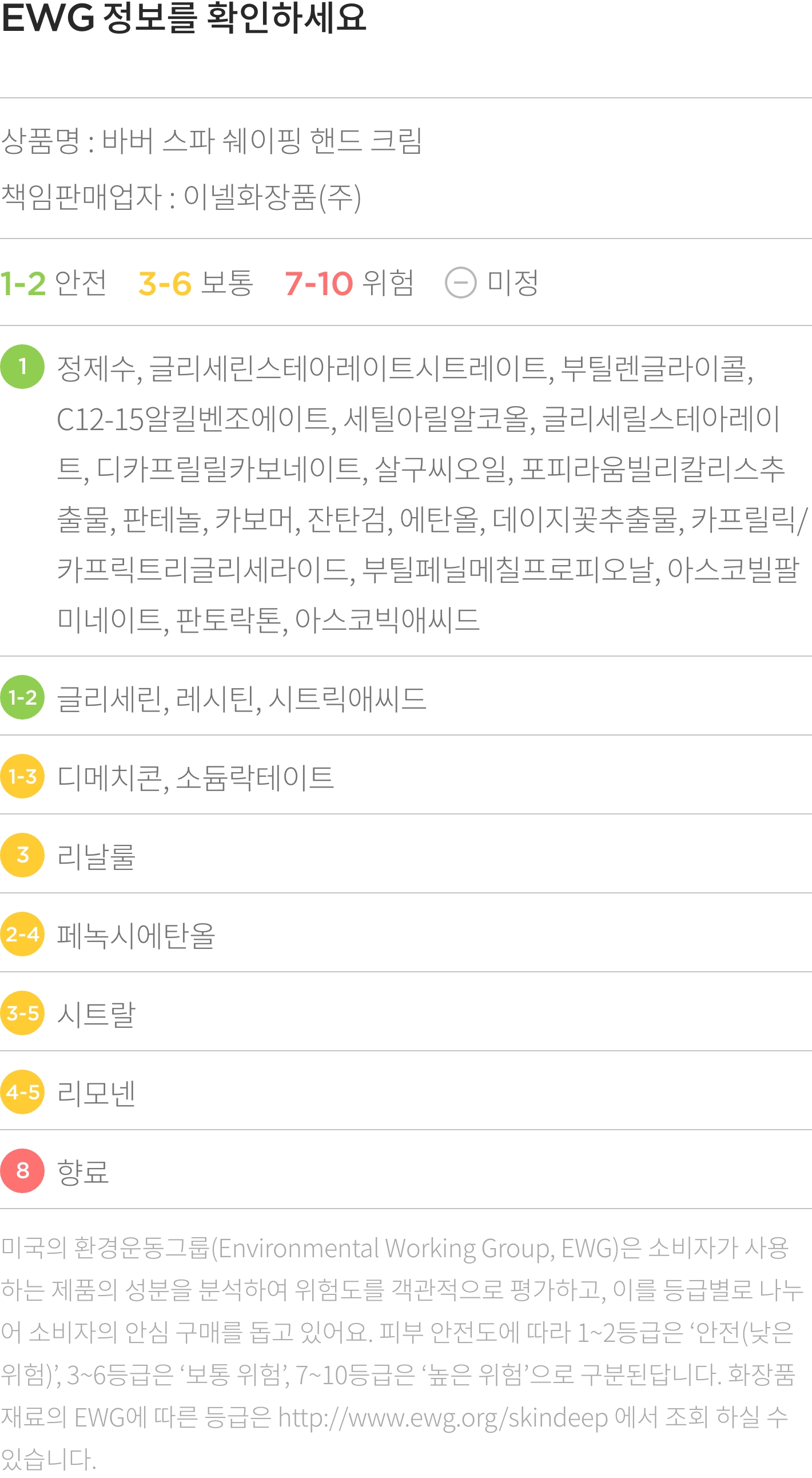The height and width of the screenshot is (1478, 812).
Task: Click the green 1-2 grade badge
Action: (22, 697)
